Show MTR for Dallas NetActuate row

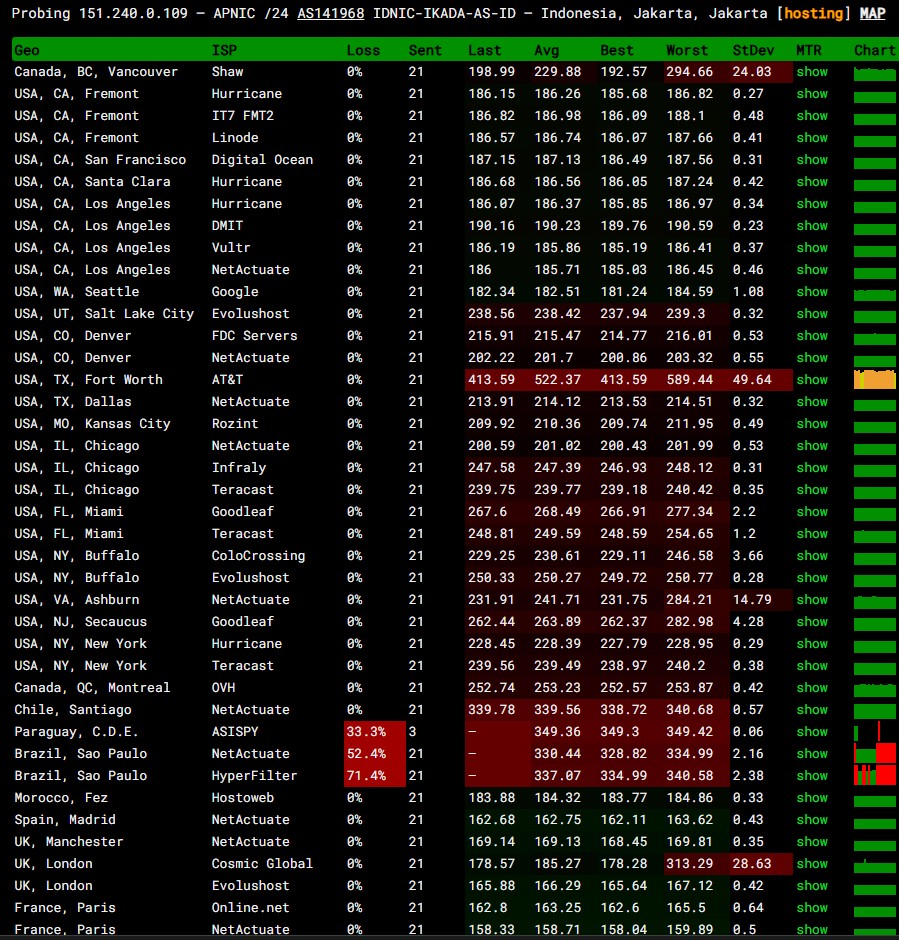point(811,402)
